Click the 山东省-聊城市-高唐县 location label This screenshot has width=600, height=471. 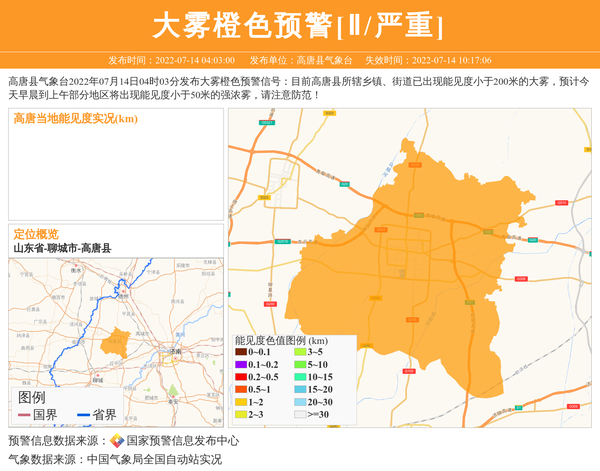pos(62,248)
